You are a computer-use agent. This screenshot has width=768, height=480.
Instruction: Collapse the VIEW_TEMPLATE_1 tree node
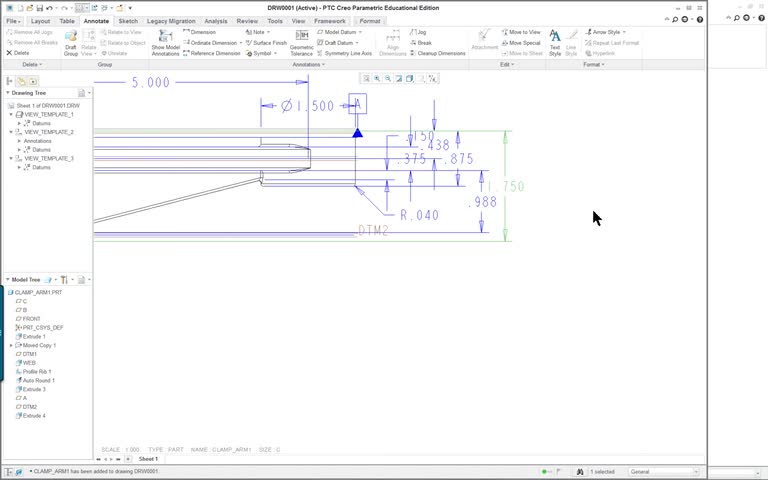pos(11,115)
